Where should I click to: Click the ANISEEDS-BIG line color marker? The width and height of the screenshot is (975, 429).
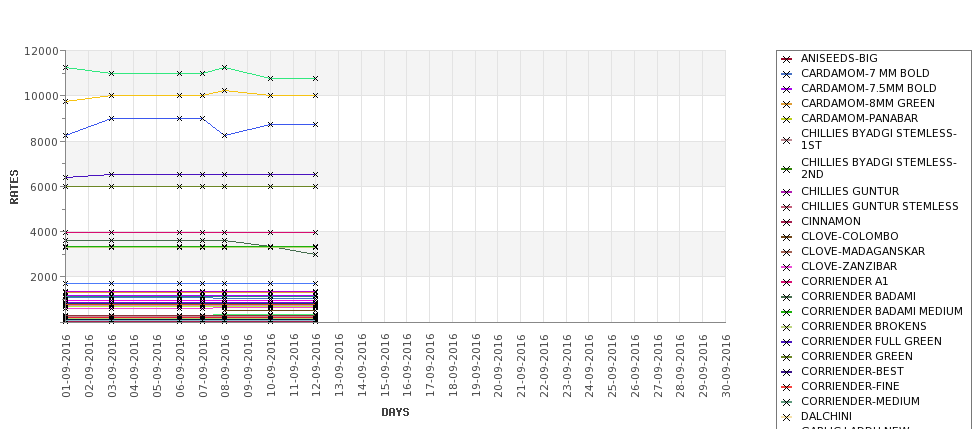[787, 59]
